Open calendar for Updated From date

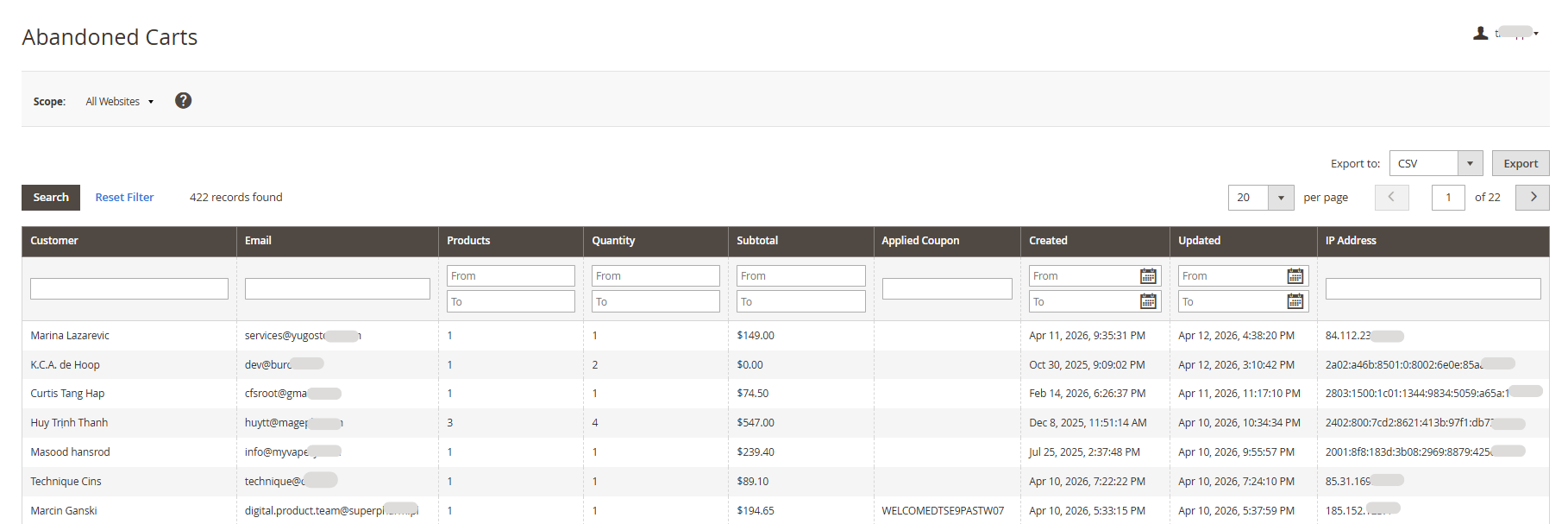[x=1295, y=276]
